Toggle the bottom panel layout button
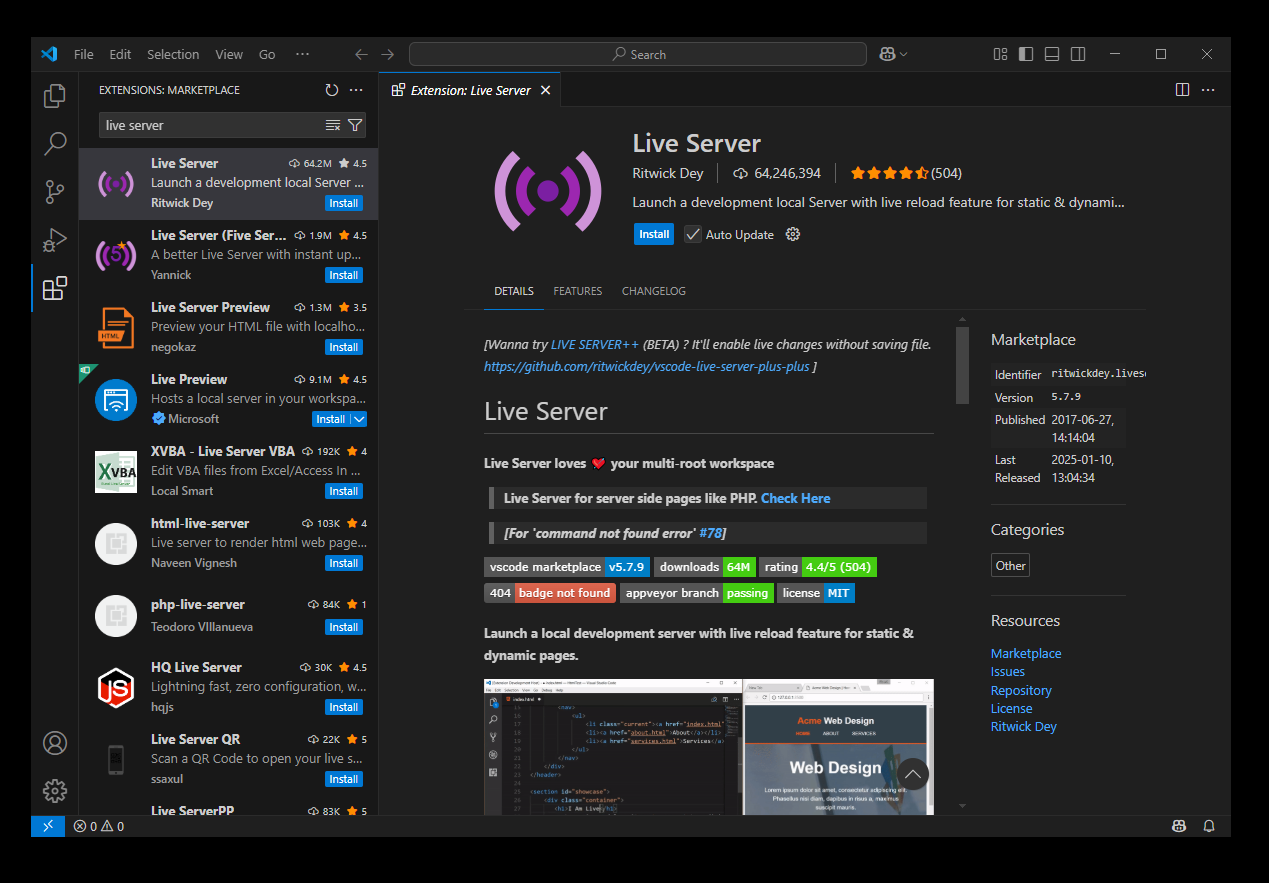The height and width of the screenshot is (883, 1269). tap(1052, 54)
